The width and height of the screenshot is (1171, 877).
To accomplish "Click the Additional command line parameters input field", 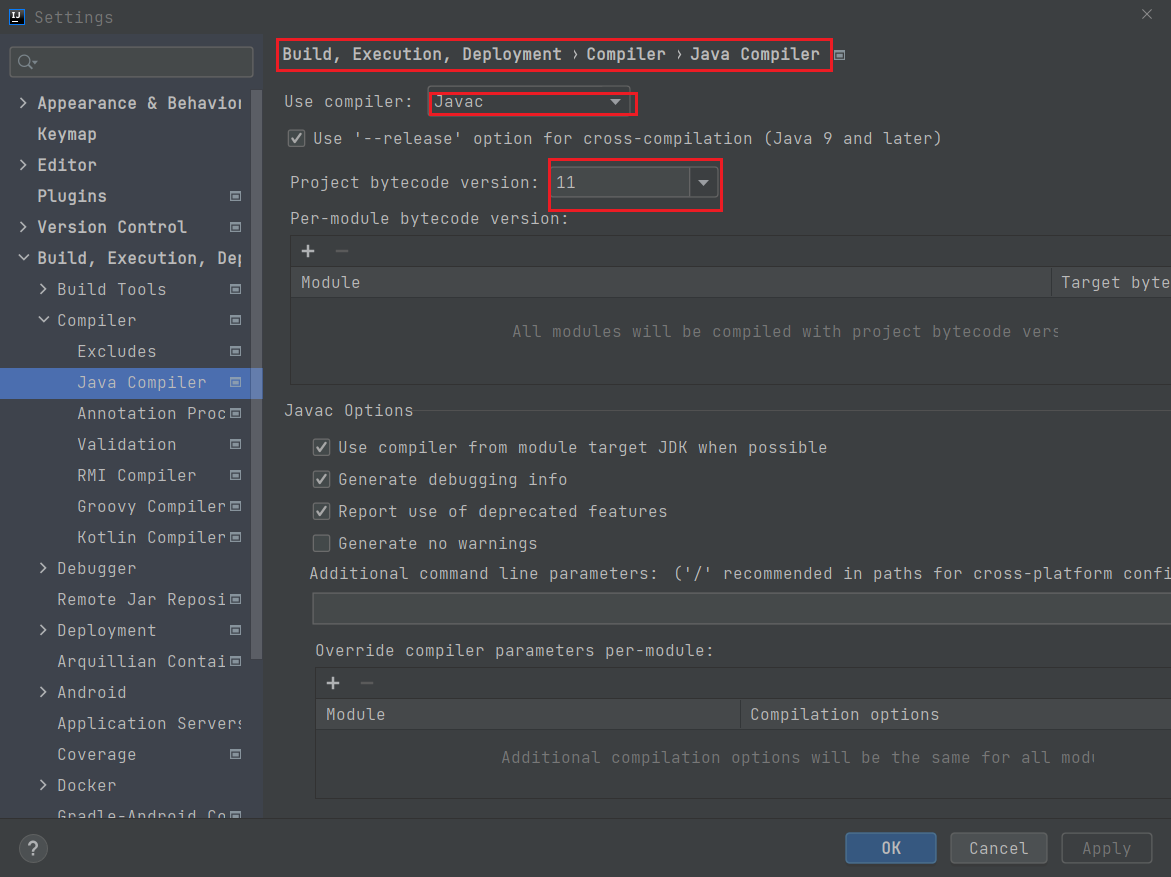I will [700, 607].
